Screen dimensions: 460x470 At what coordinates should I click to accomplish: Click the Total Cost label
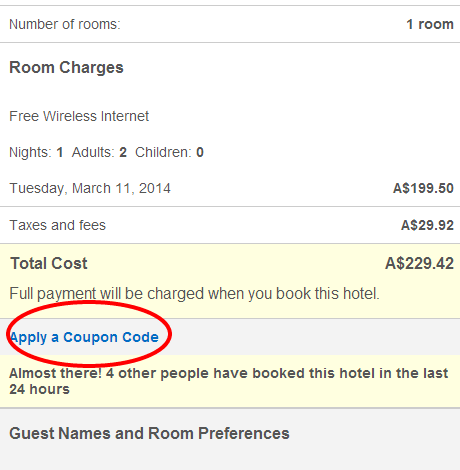tap(49, 263)
